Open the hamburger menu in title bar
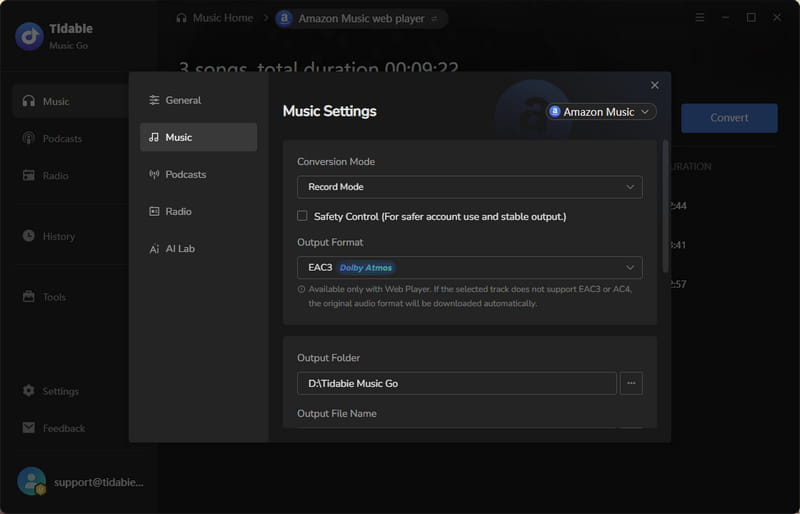Screen dimensions: 800x514 [700, 18]
